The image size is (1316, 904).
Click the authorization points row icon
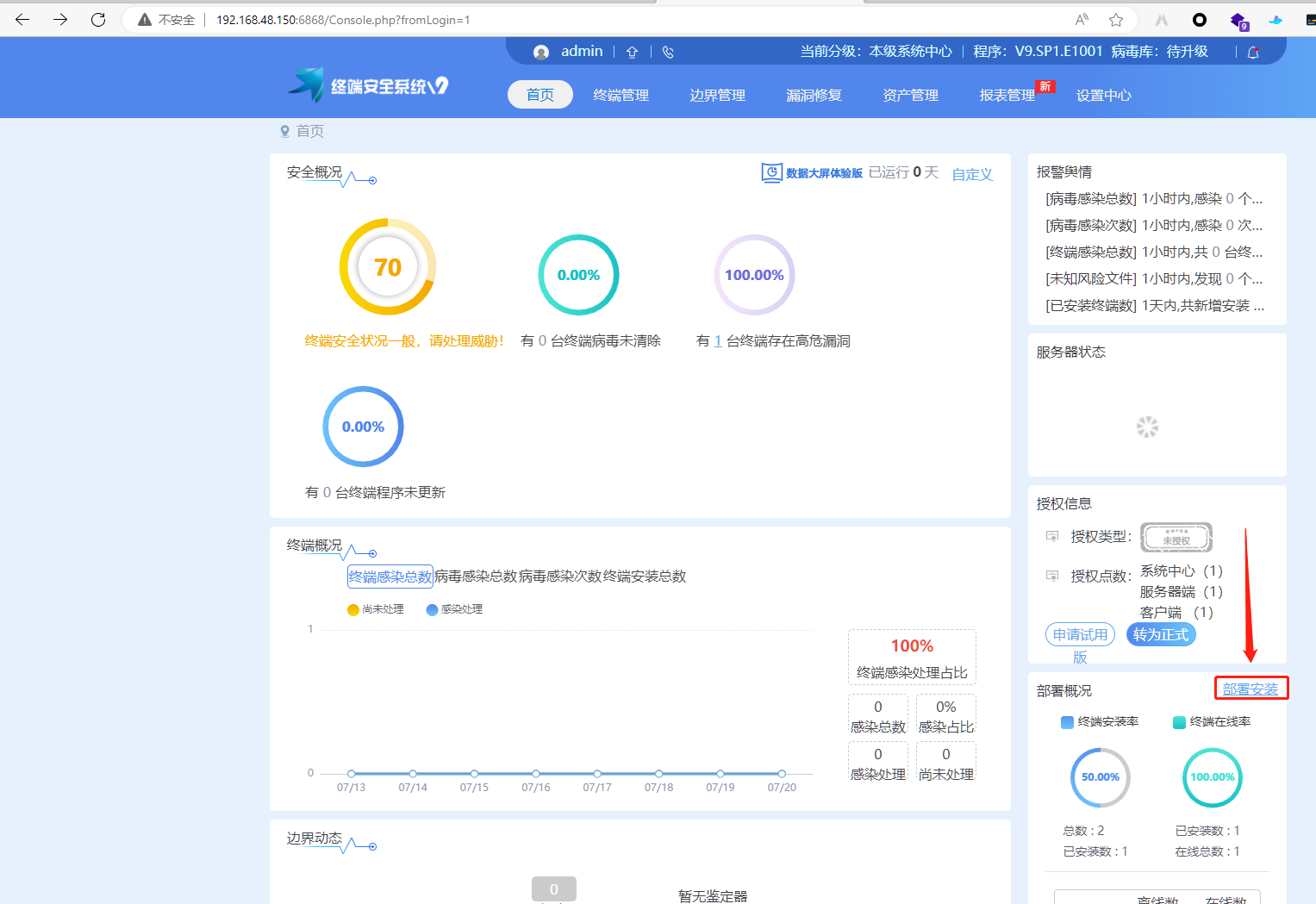click(x=1052, y=576)
